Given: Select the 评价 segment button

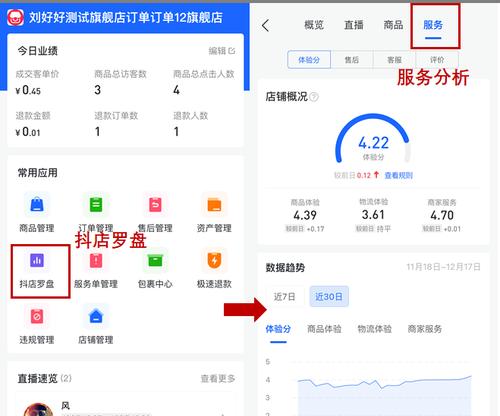Looking at the screenshot, I should click(x=437, y=60).
